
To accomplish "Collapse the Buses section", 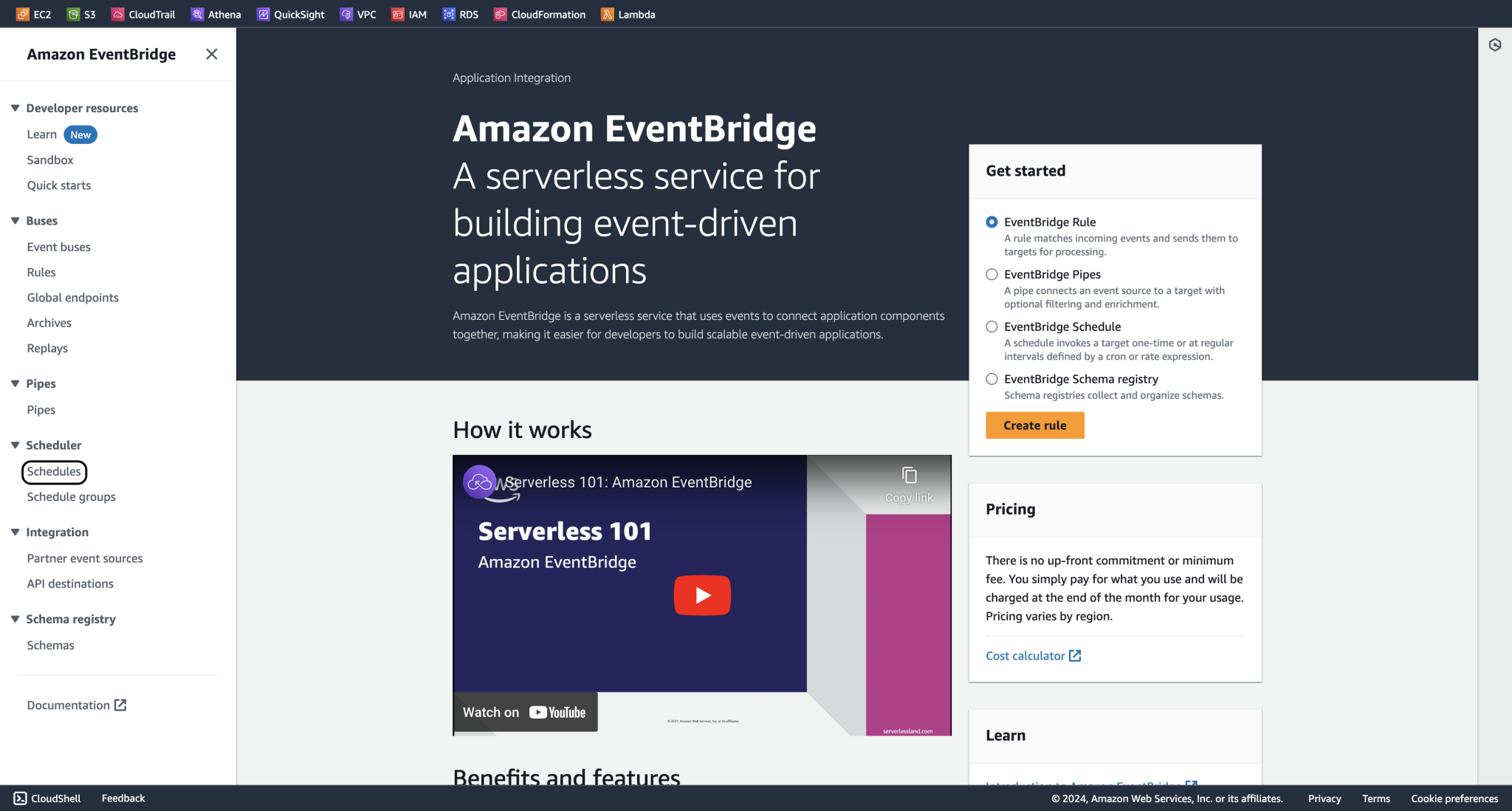I will [x=15, y=220].
